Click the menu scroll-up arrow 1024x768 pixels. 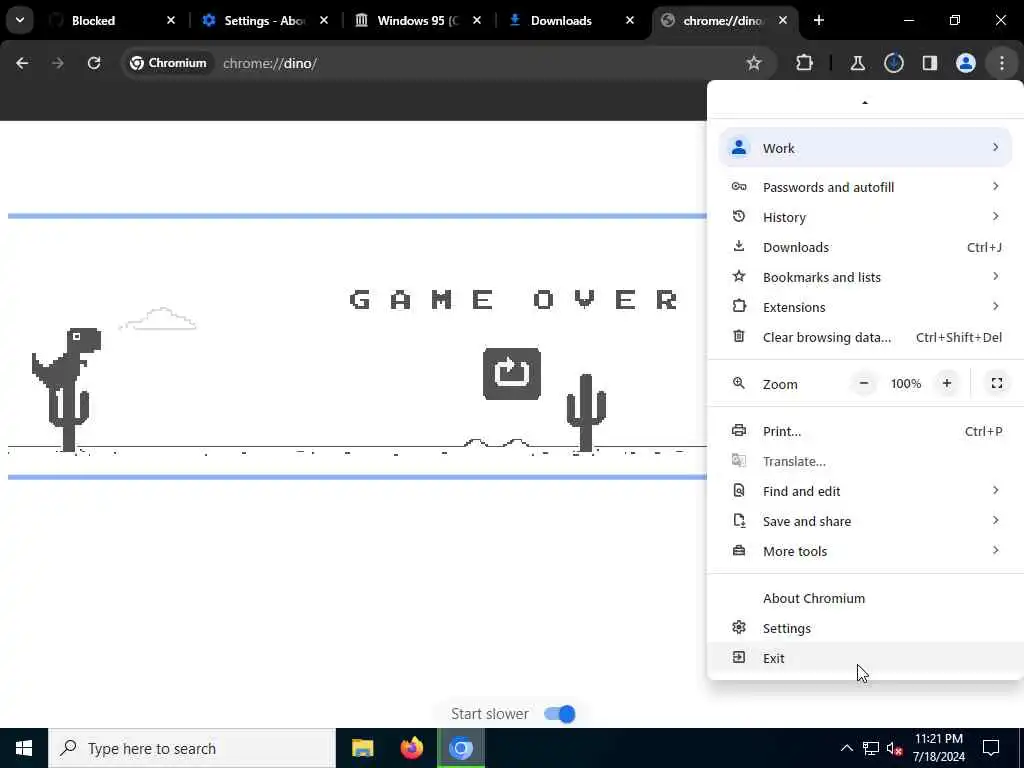point(865,103)
